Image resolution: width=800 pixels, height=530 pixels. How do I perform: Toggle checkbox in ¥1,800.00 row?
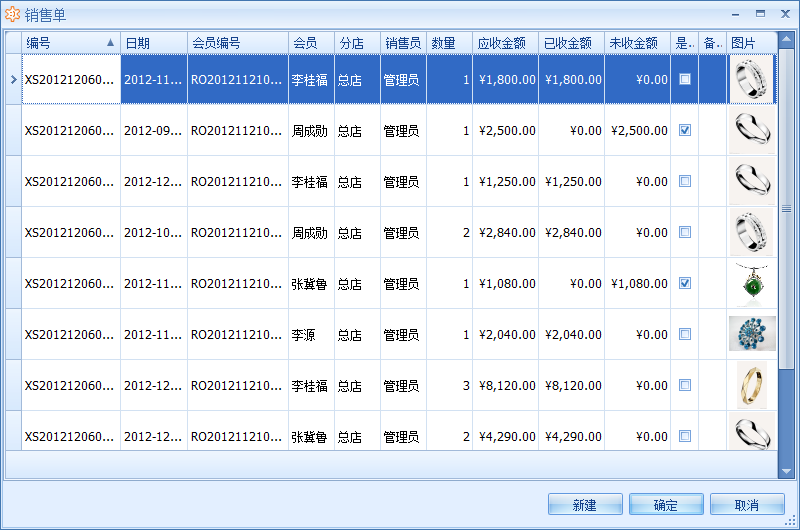pos(685,79)
